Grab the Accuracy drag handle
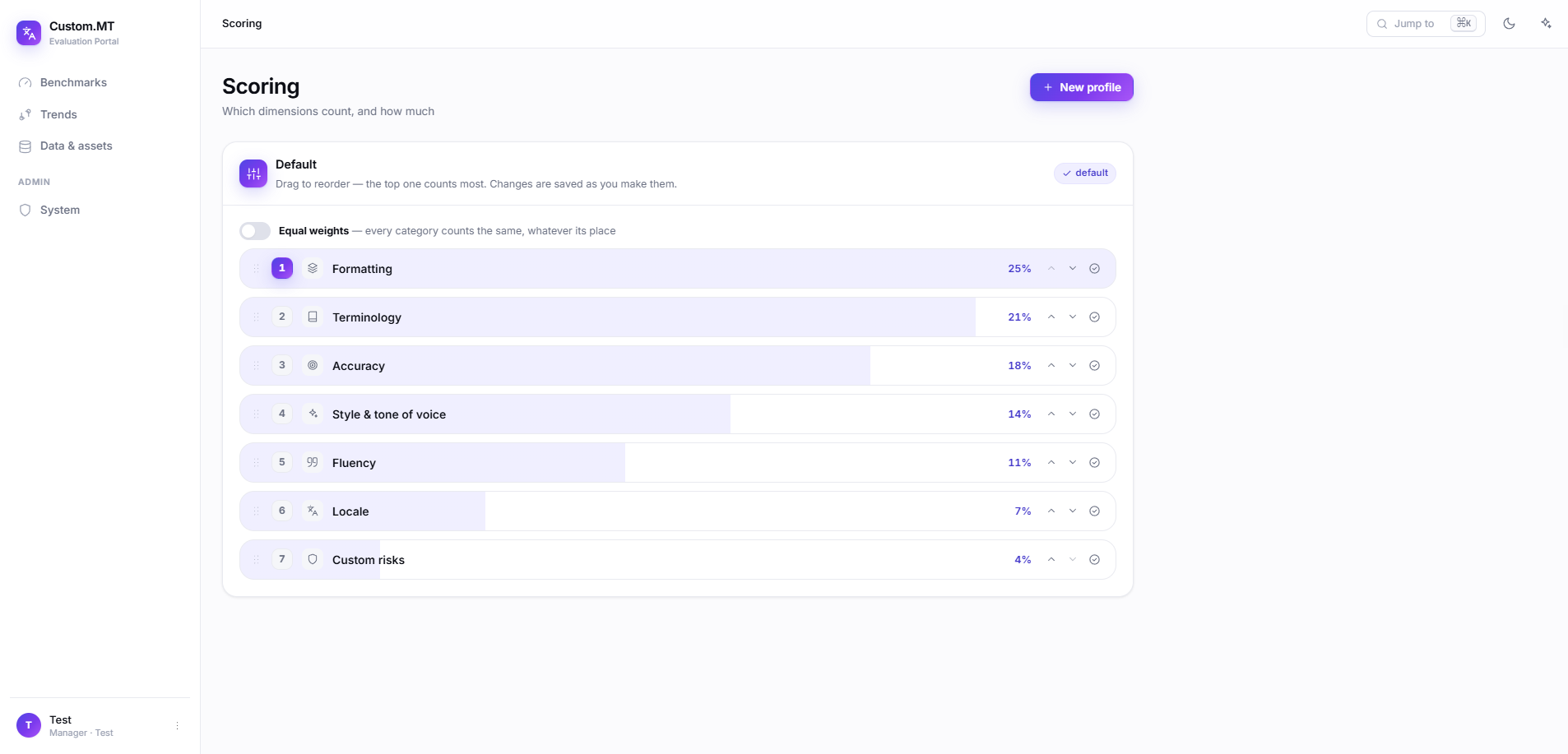This screenshot has width=1568, height=754. coord(256,365)
